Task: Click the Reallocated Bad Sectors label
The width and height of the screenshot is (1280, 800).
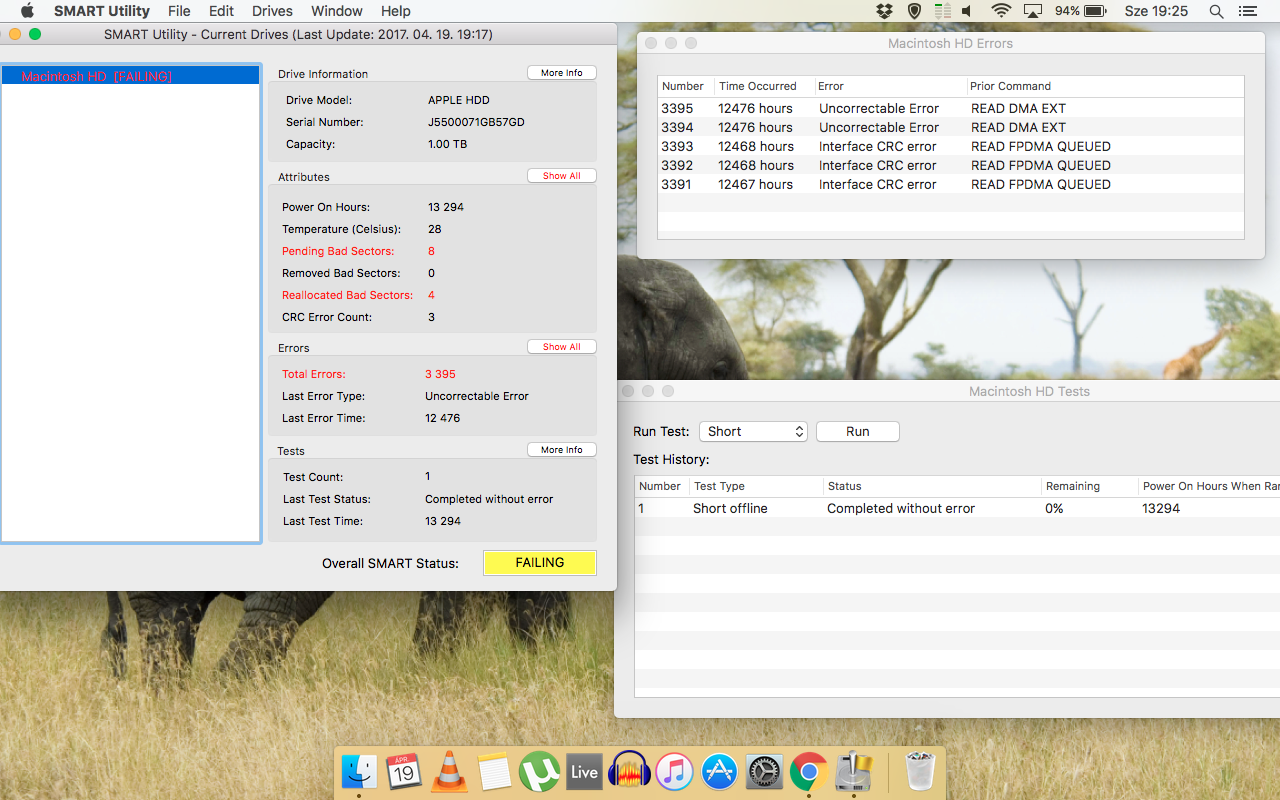Action: pos(347,295)
